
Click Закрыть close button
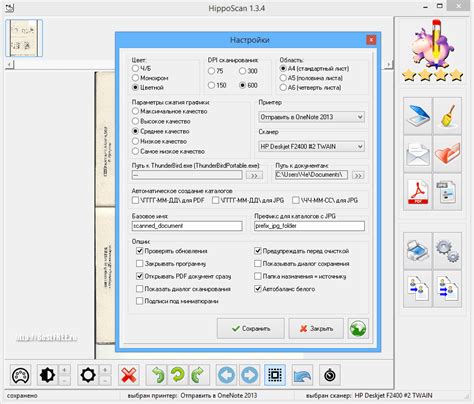(x=316, y=329)
